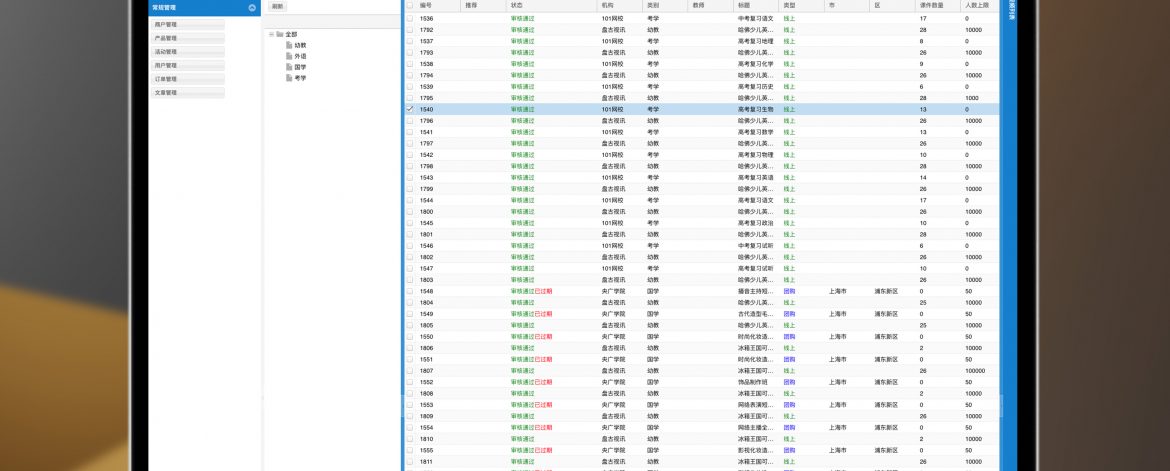The width and height of the screenshot is (1170, 471).
Task: Check the checkbox for row 1537
Action: (x=410, y=41)
